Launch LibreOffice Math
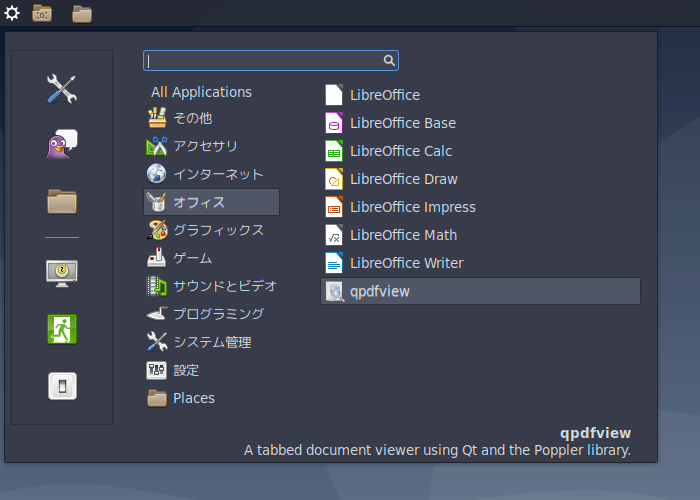 pos(480,235)
